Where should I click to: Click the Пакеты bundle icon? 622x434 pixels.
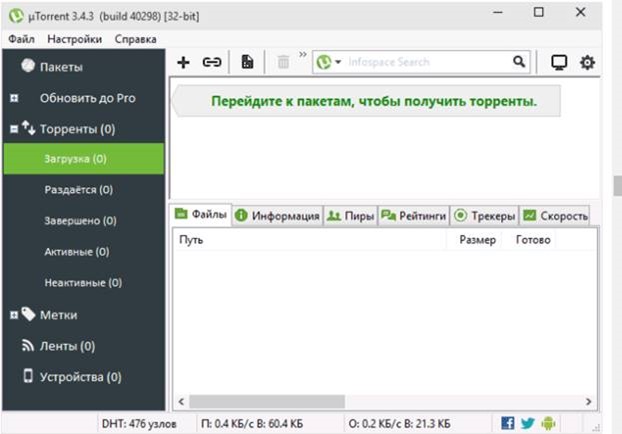coord(28,65)
